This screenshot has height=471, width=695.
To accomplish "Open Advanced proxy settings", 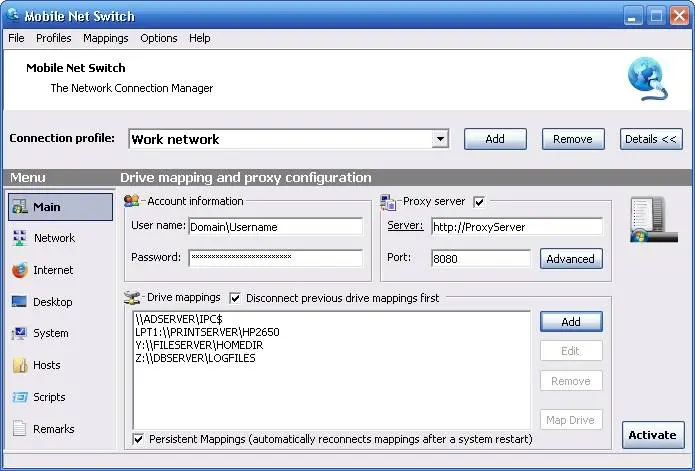I will [571, 259].
